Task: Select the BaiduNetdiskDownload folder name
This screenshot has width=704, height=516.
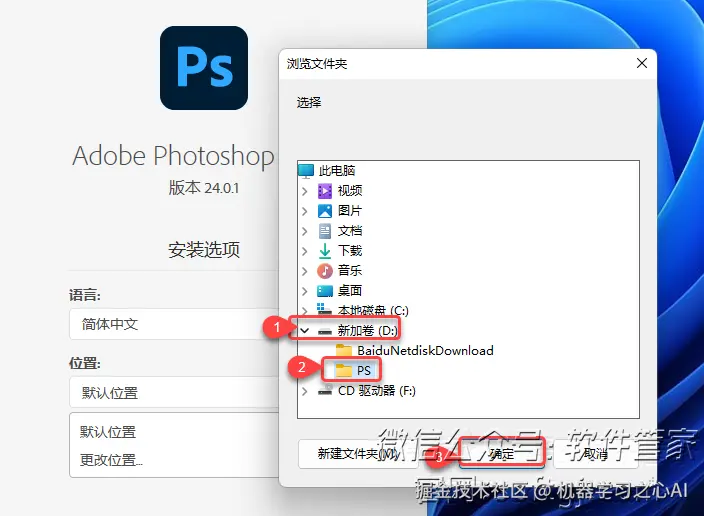Action: [425, 350]
